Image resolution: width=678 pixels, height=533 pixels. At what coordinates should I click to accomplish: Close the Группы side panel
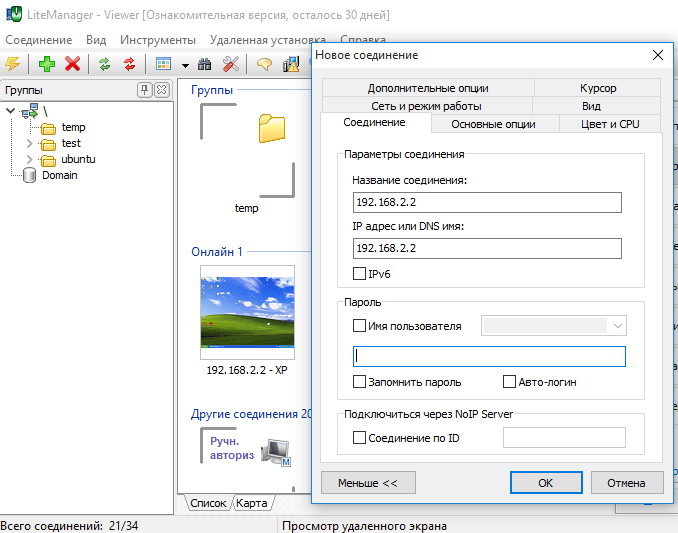click(x=162, y=90)
